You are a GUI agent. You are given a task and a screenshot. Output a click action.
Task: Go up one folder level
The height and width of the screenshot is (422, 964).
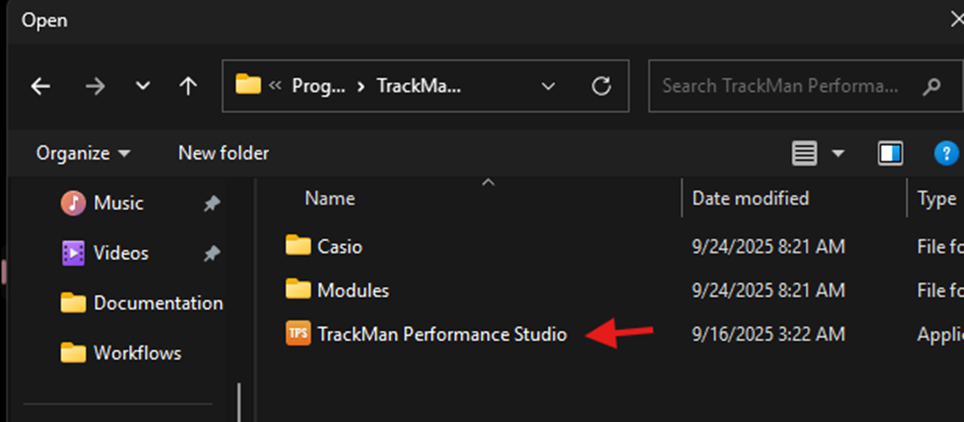(188, 86)
